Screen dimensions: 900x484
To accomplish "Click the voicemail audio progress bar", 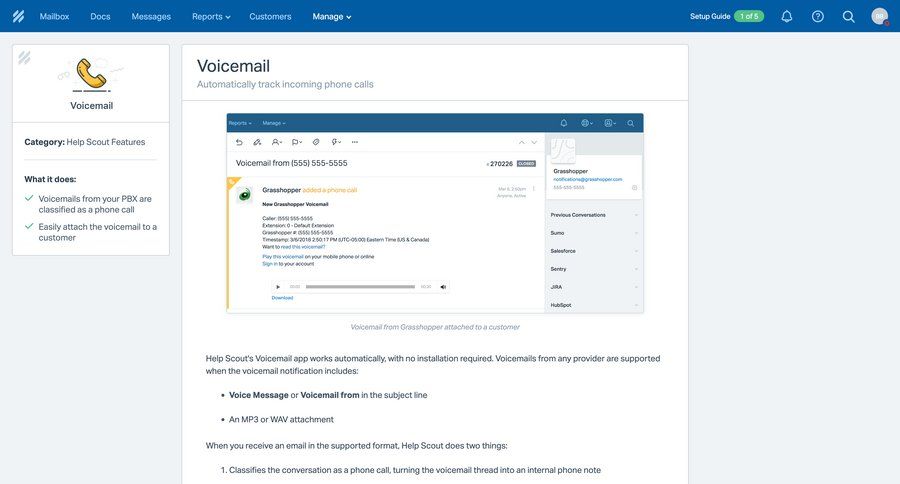I will pyautogui.click(x=360, y=286).
